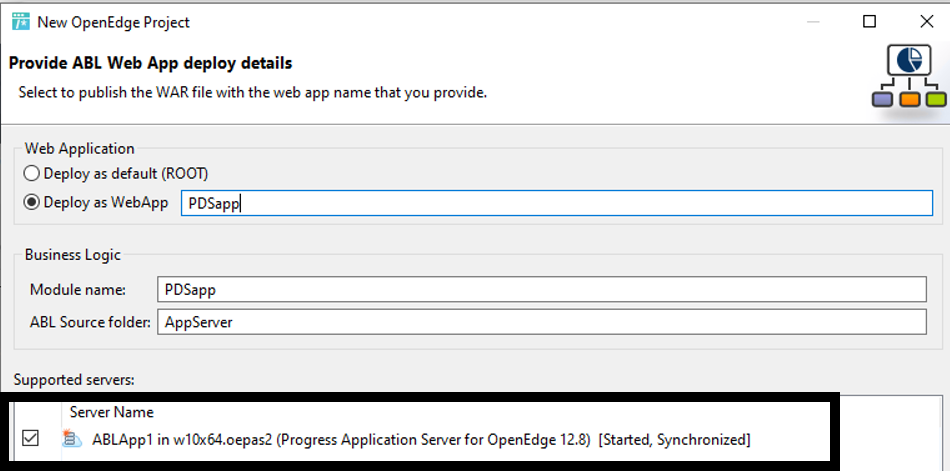Minimize the New OpenEdge Project dialog
Viewport: 950px width, 471px height.
point(812,22)
